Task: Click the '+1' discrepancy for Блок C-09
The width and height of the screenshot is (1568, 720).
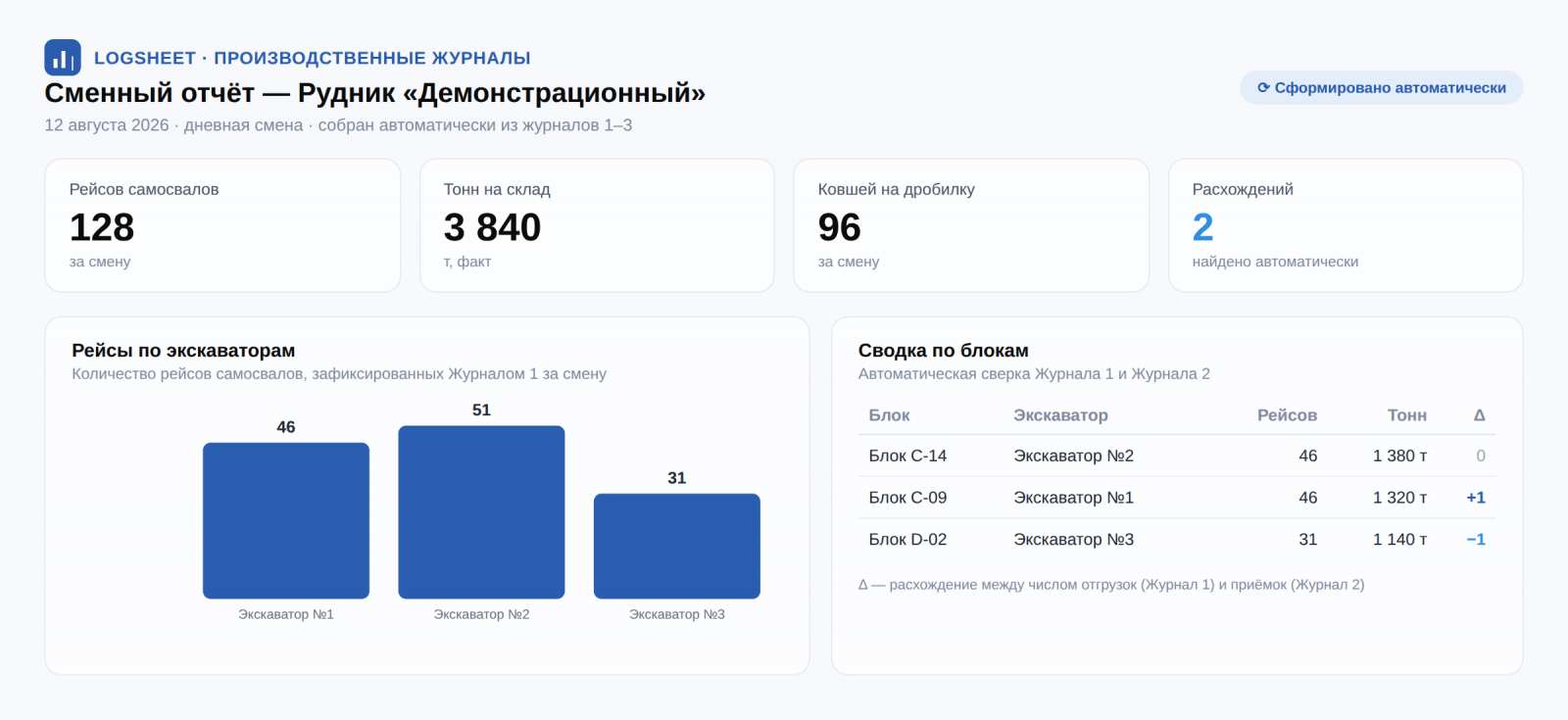Action: tap(1476, 498)
